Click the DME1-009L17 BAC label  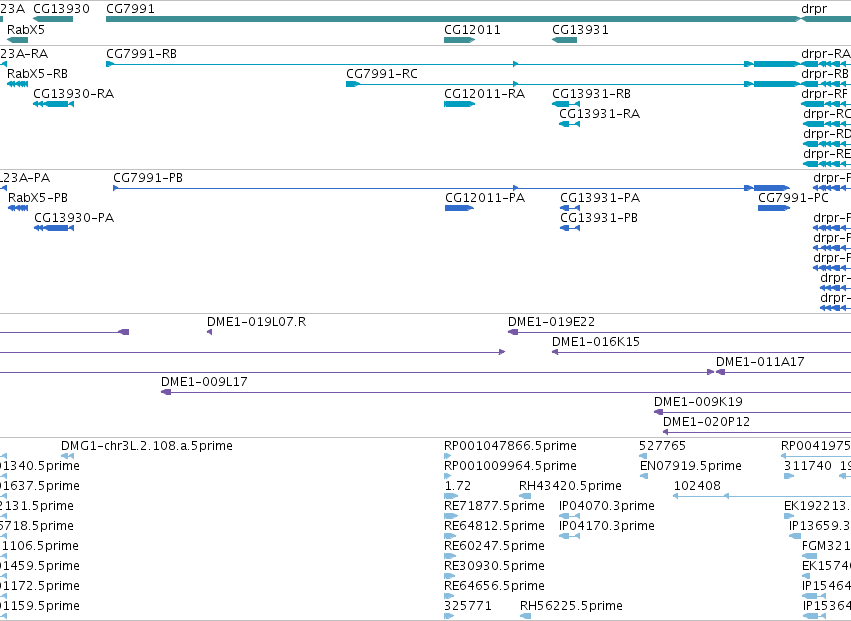204,382
